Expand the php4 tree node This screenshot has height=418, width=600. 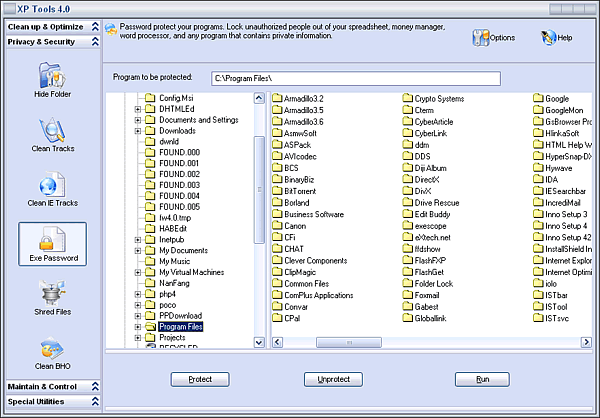tap(138, 294)
